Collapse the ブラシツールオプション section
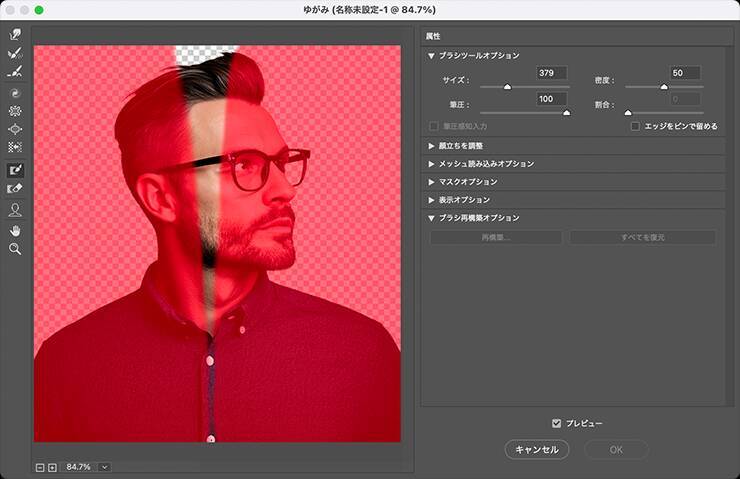 pos(432,56)
